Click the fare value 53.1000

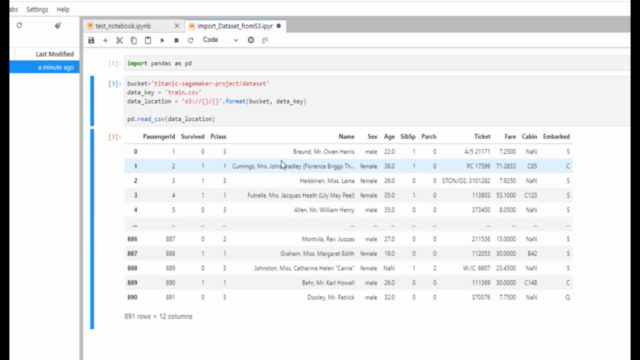tap(506, 196)
